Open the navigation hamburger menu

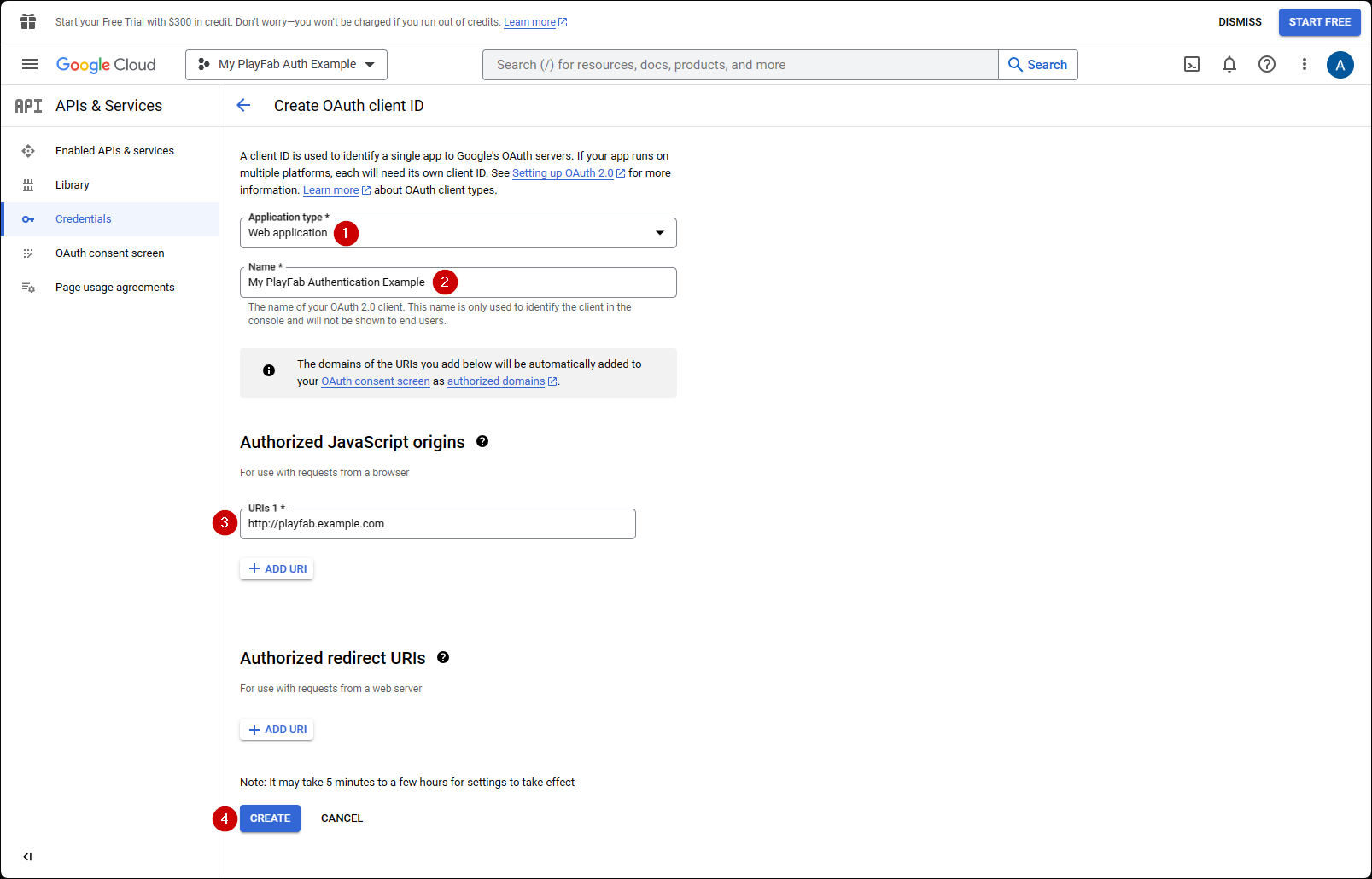click(x=29, y=64)
